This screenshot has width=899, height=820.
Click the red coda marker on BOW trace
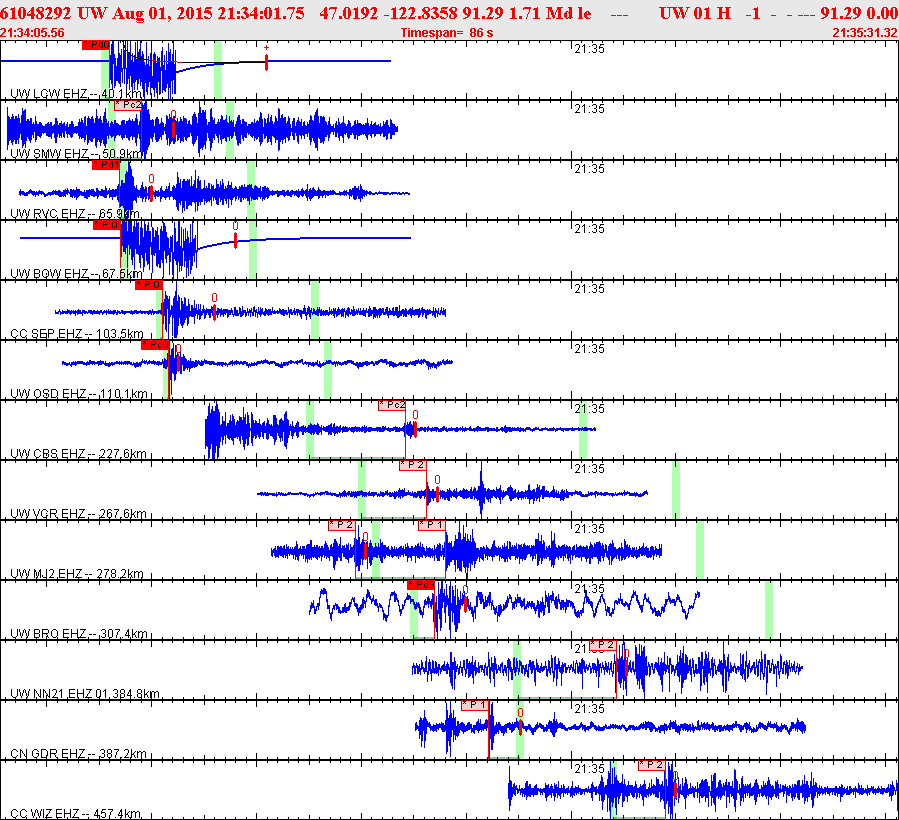tap(236, 239)
